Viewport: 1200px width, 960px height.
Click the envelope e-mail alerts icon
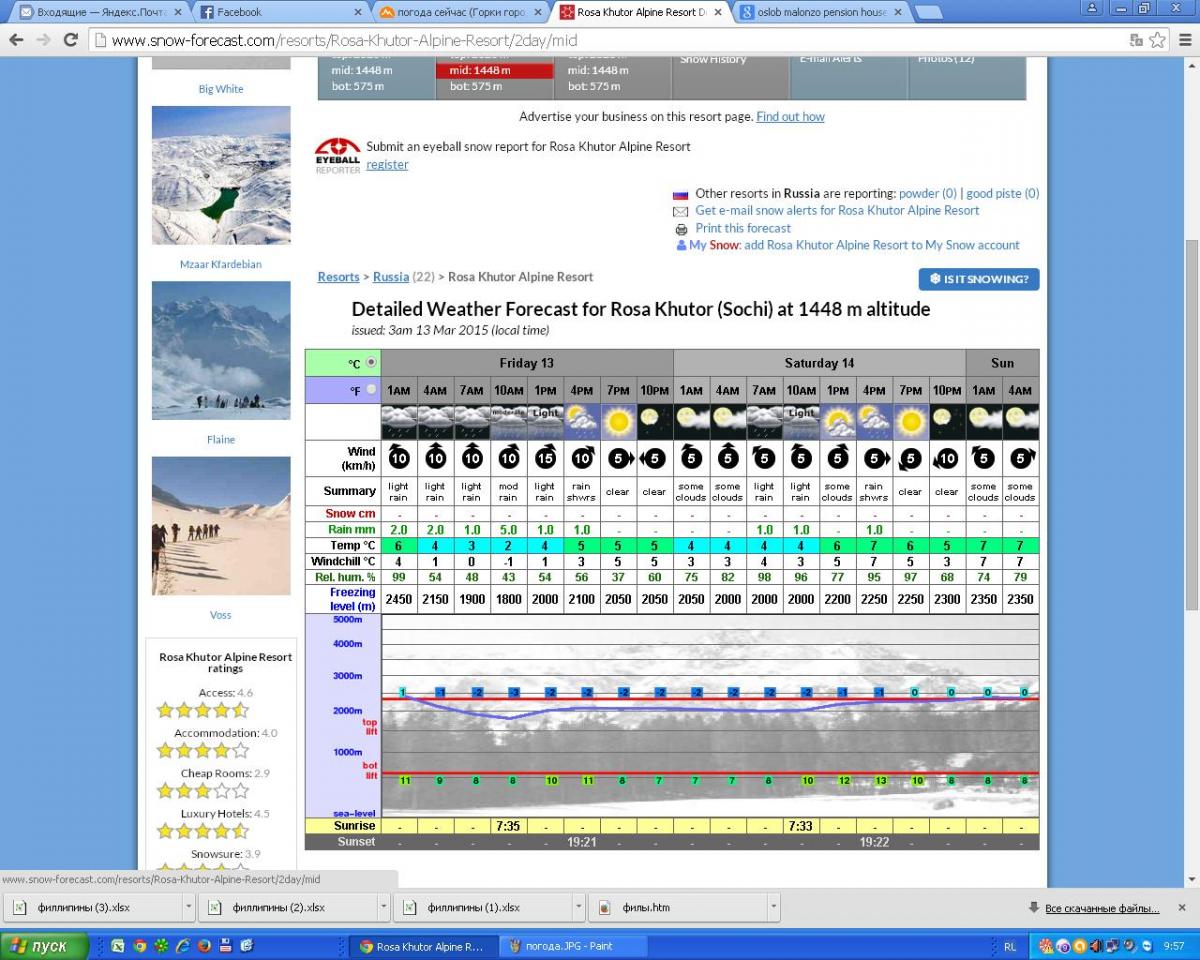(x=681, y=211)
